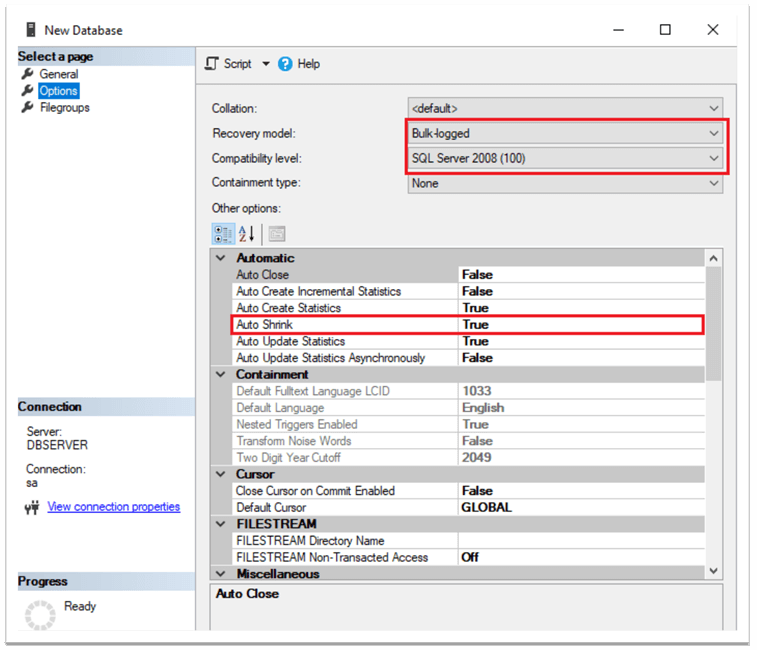
Task: Select Auto Create Incremental Statistics row
Action: pyautogui.click(x=468, y=291)
